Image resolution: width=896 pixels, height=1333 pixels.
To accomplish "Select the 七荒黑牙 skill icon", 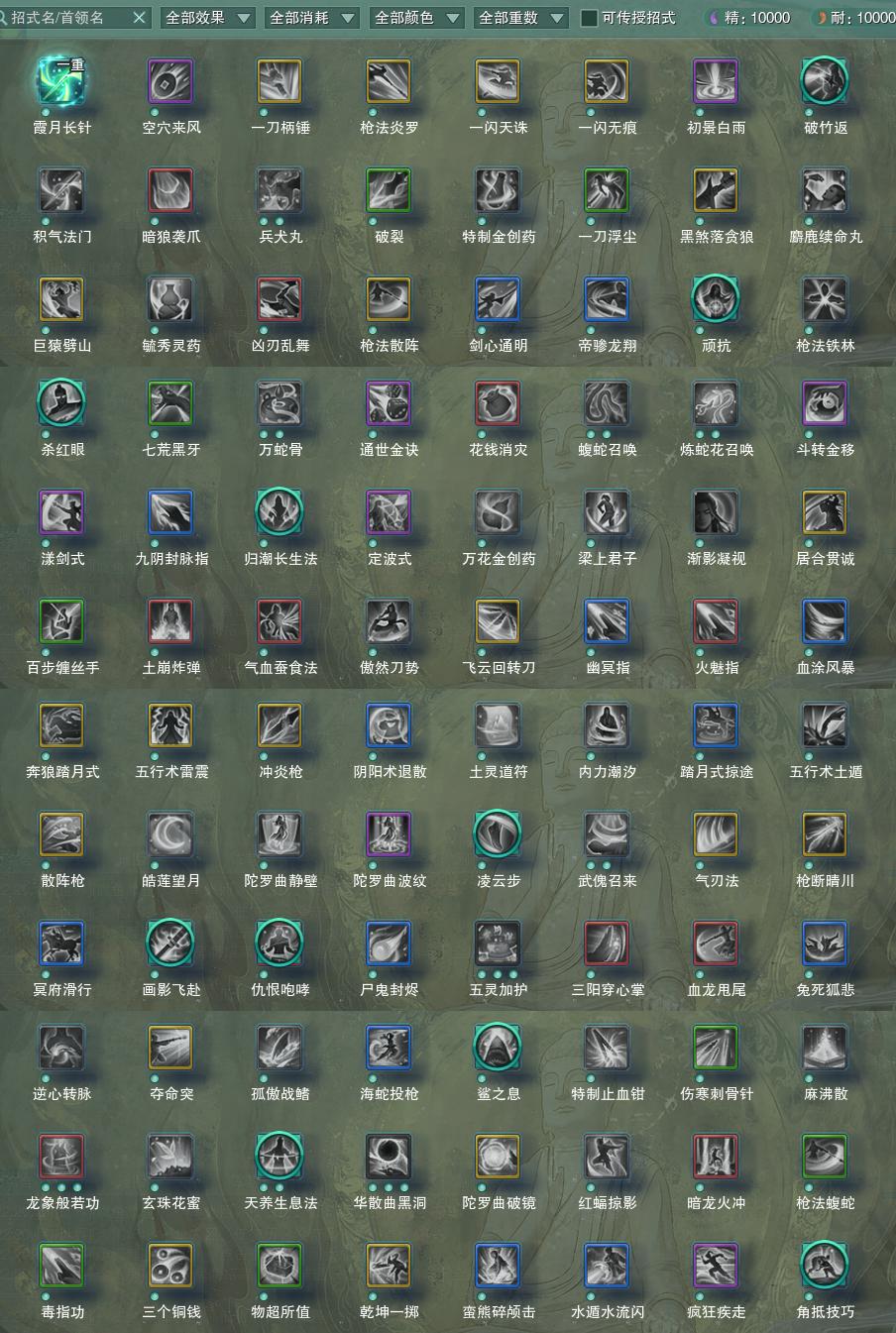I will click(x=170, y=403).
